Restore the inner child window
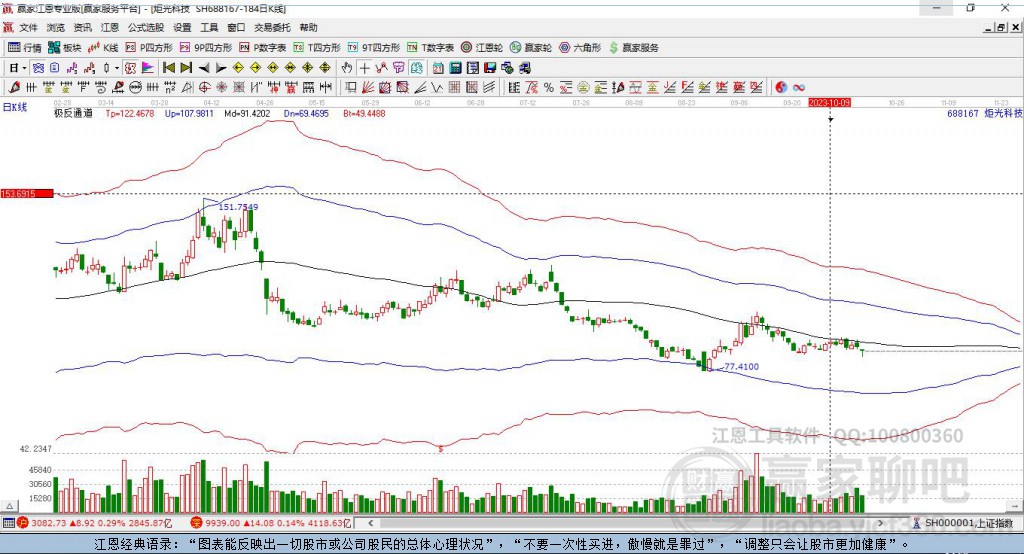 coord(1001,27)
